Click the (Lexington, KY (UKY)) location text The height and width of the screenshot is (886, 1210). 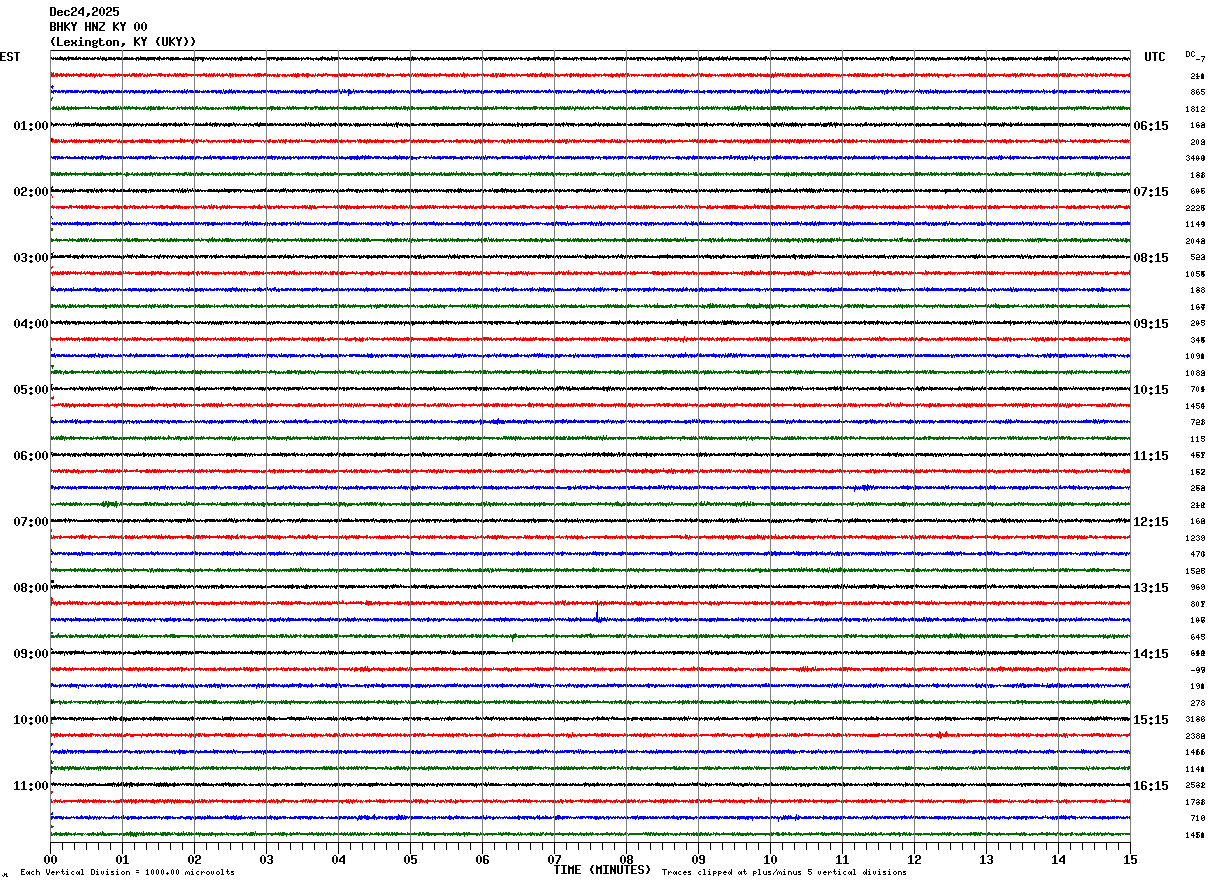tap(123, 41)
